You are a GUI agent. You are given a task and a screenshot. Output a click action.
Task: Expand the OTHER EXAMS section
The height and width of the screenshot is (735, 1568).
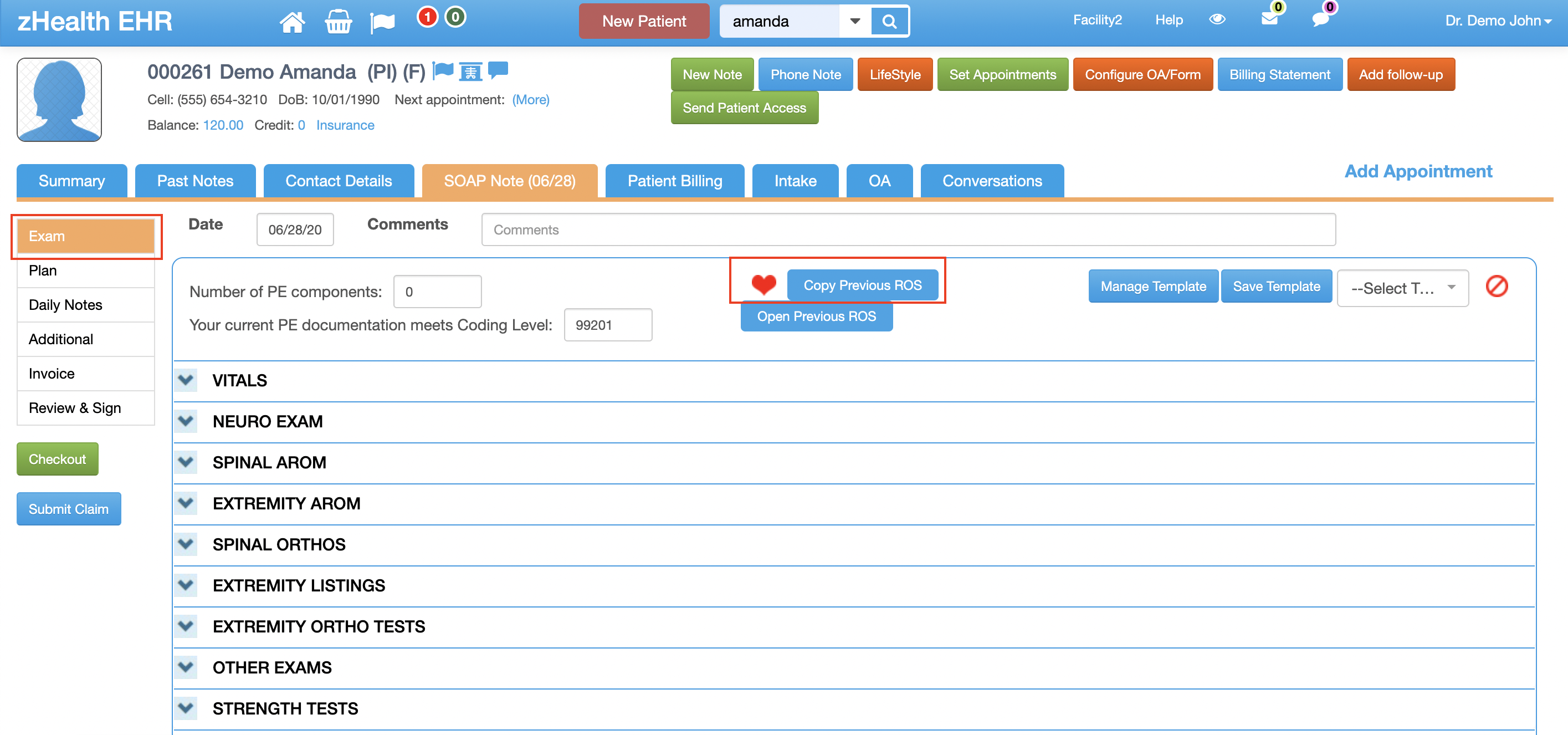point(186,667)
